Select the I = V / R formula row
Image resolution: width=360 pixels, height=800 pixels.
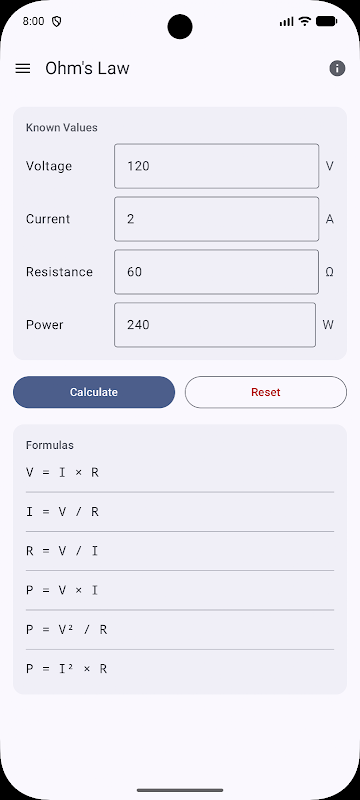[180, 512]
